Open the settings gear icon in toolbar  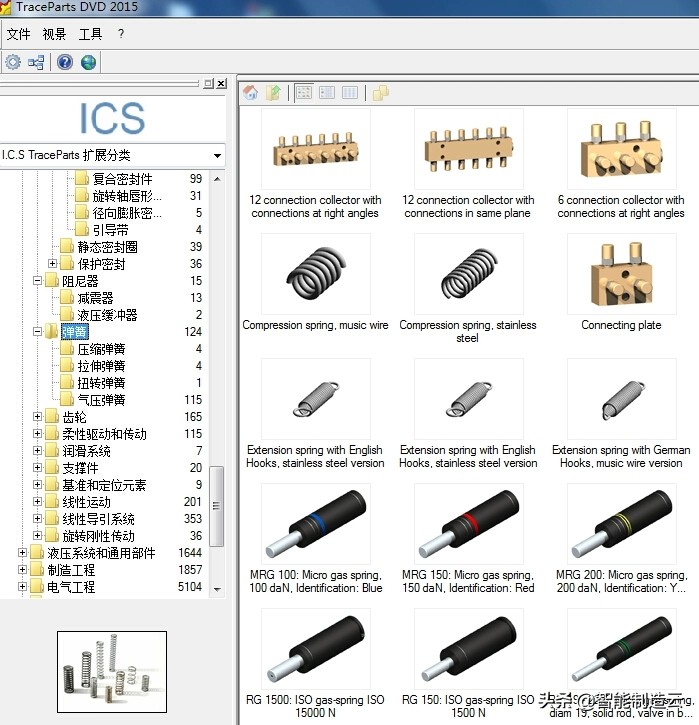13,62
